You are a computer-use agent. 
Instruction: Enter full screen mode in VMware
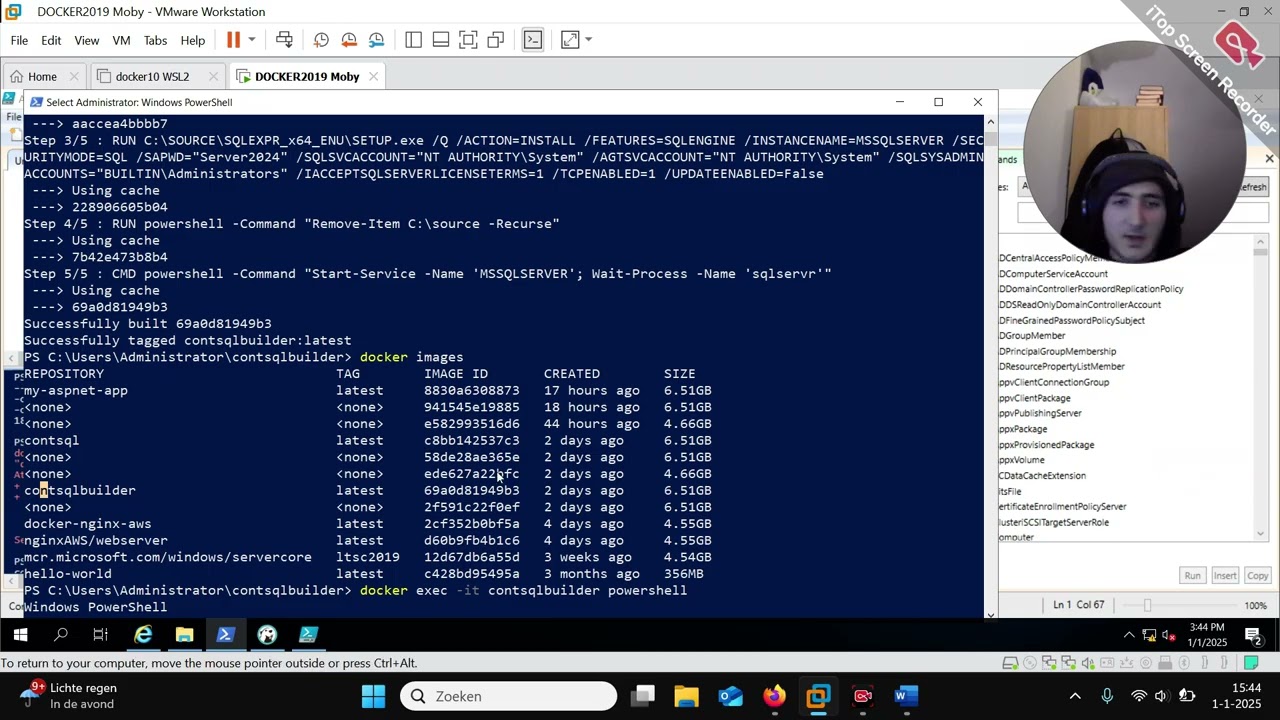point(468,40)
